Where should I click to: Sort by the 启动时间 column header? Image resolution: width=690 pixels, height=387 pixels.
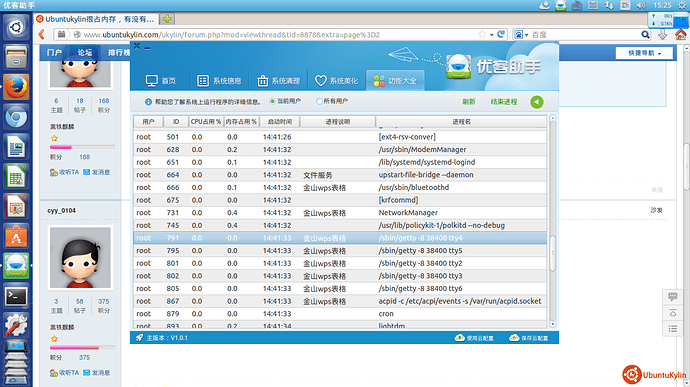click(279, 122)
